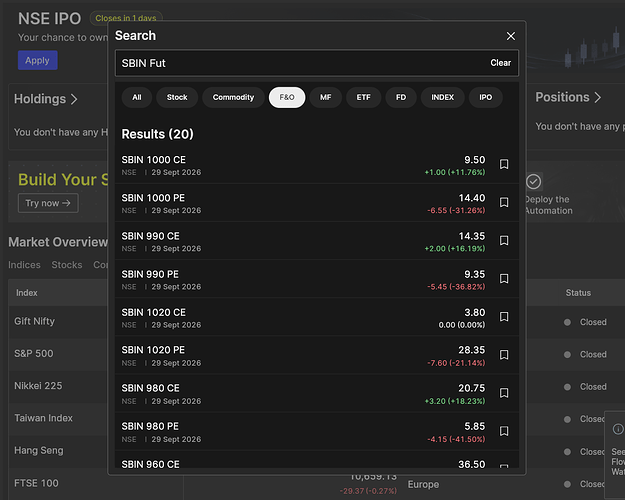
Task: Click the Results (20) heading
Action: click(x=157, y=134)
